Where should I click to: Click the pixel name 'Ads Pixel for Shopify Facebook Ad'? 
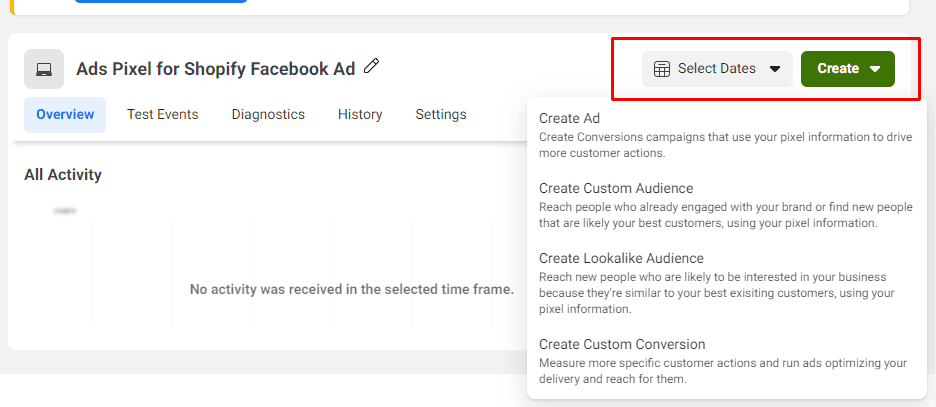pyautogui.click(x=215, y=69)
